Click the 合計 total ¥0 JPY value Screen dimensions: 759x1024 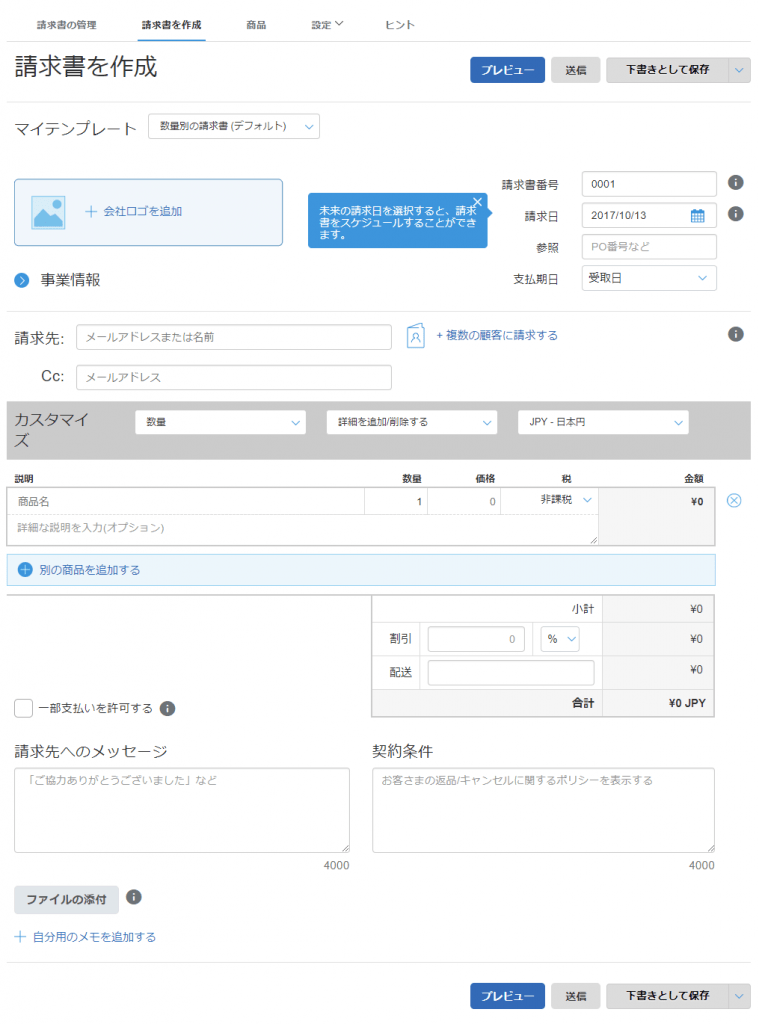(x=687, y=703)
